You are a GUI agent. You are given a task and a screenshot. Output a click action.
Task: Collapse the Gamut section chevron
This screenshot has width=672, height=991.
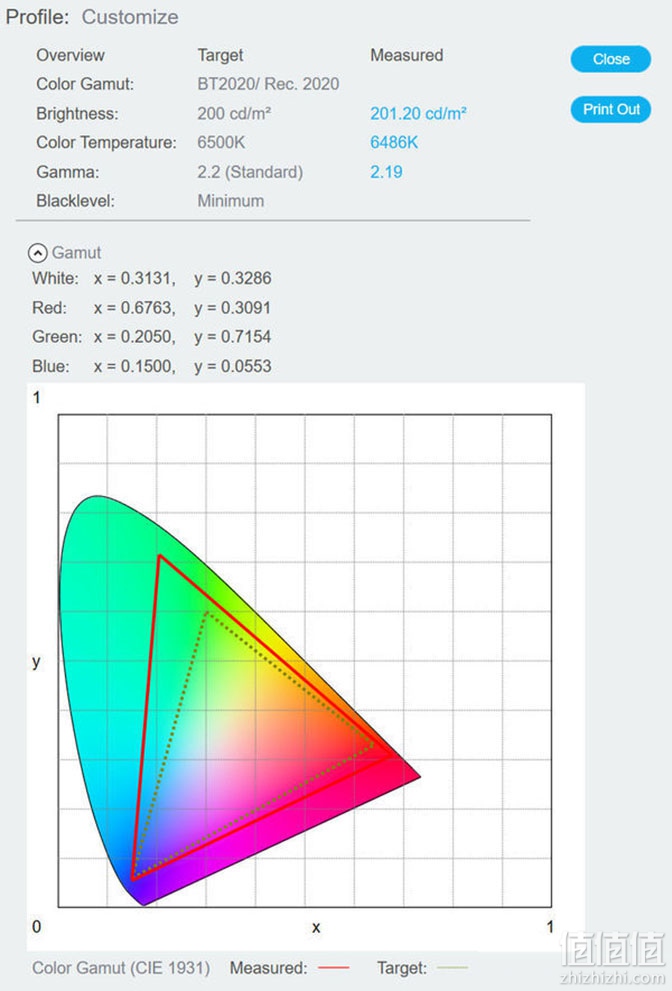(38, 253)
